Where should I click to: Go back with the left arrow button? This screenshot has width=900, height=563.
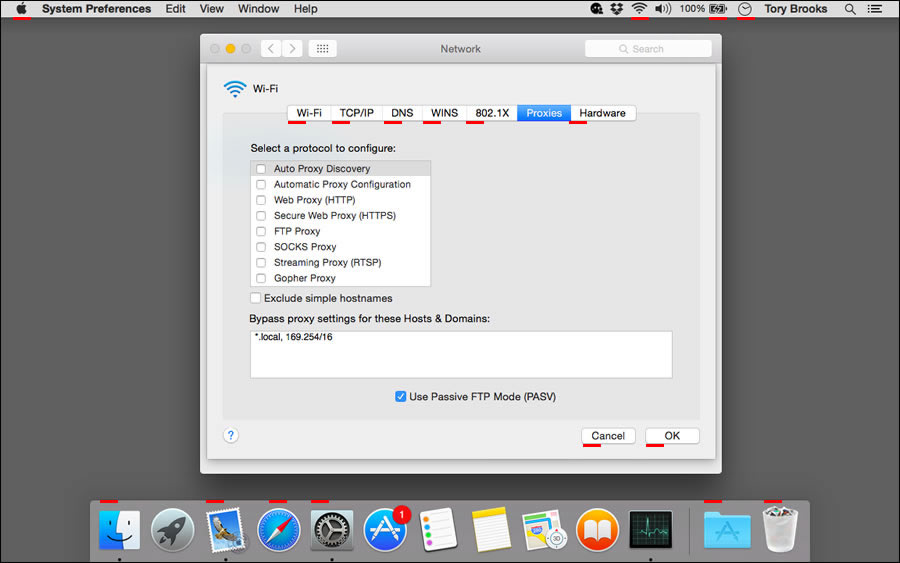coord(271,49)
